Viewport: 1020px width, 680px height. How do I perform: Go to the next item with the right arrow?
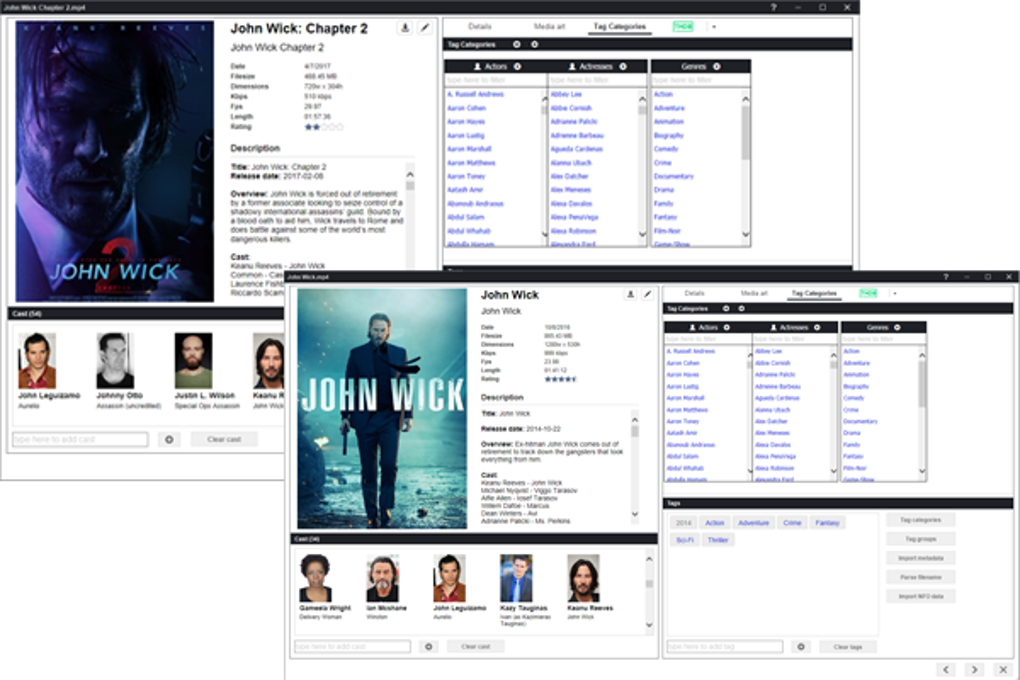pyautogui.click(x=974, y=669)
